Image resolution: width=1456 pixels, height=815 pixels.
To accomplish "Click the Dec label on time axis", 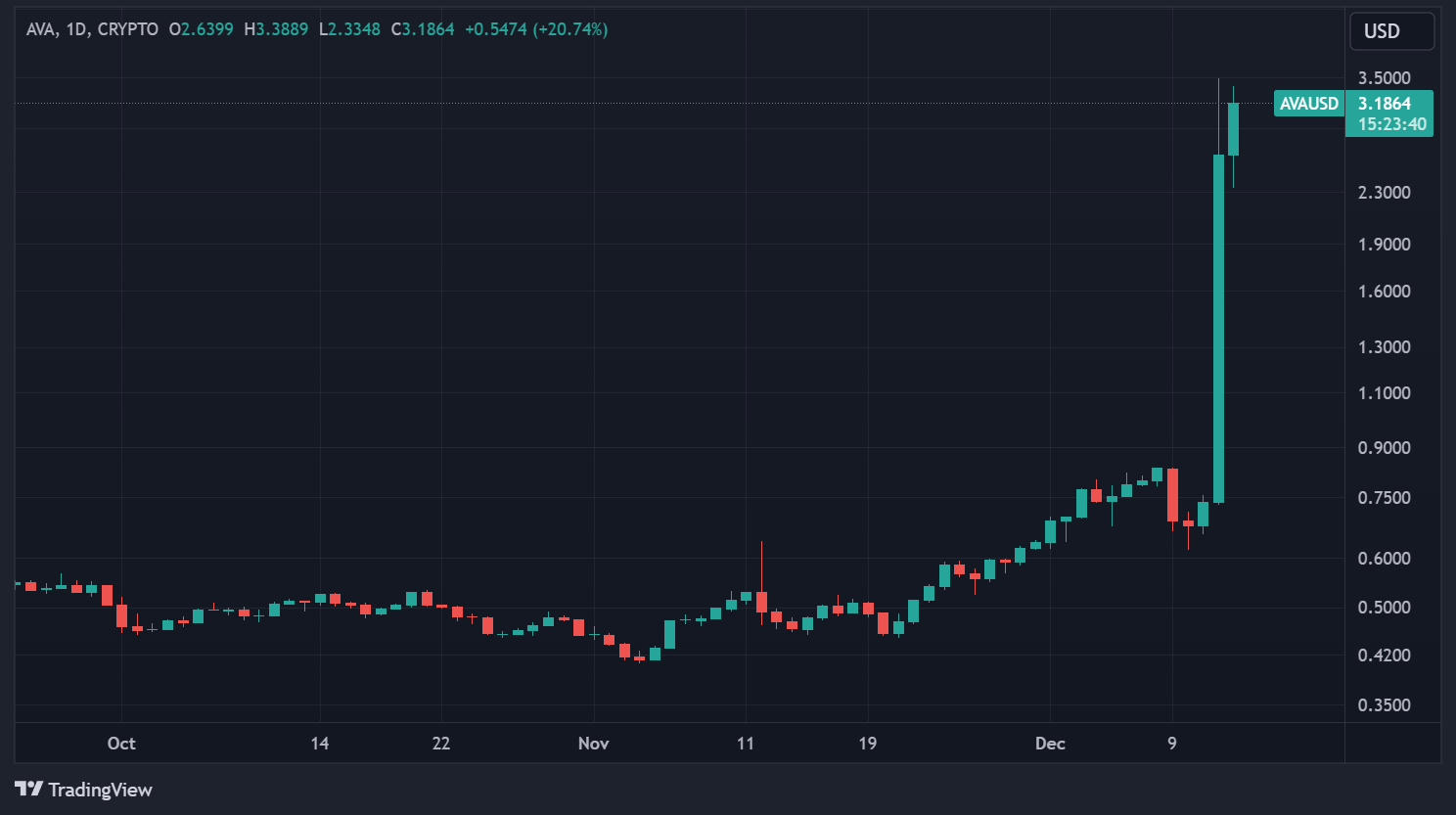I will tap(1050, 744).
